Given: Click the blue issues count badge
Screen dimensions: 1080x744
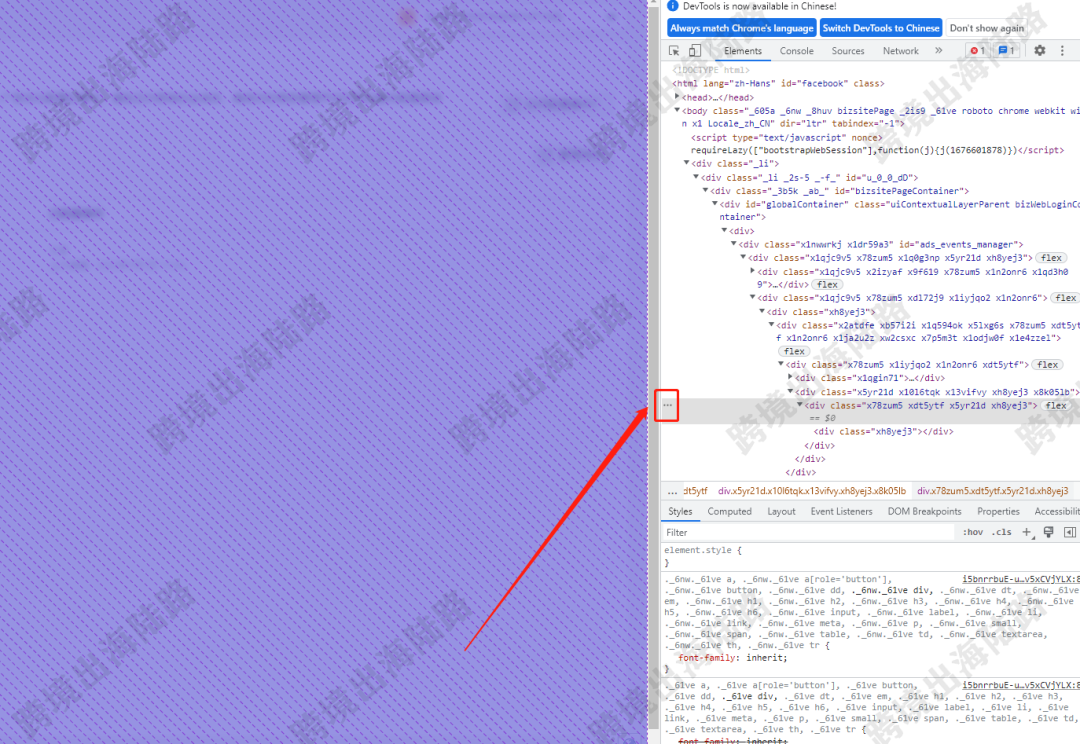Looking at the screenshot, I should pos(1006,50).
